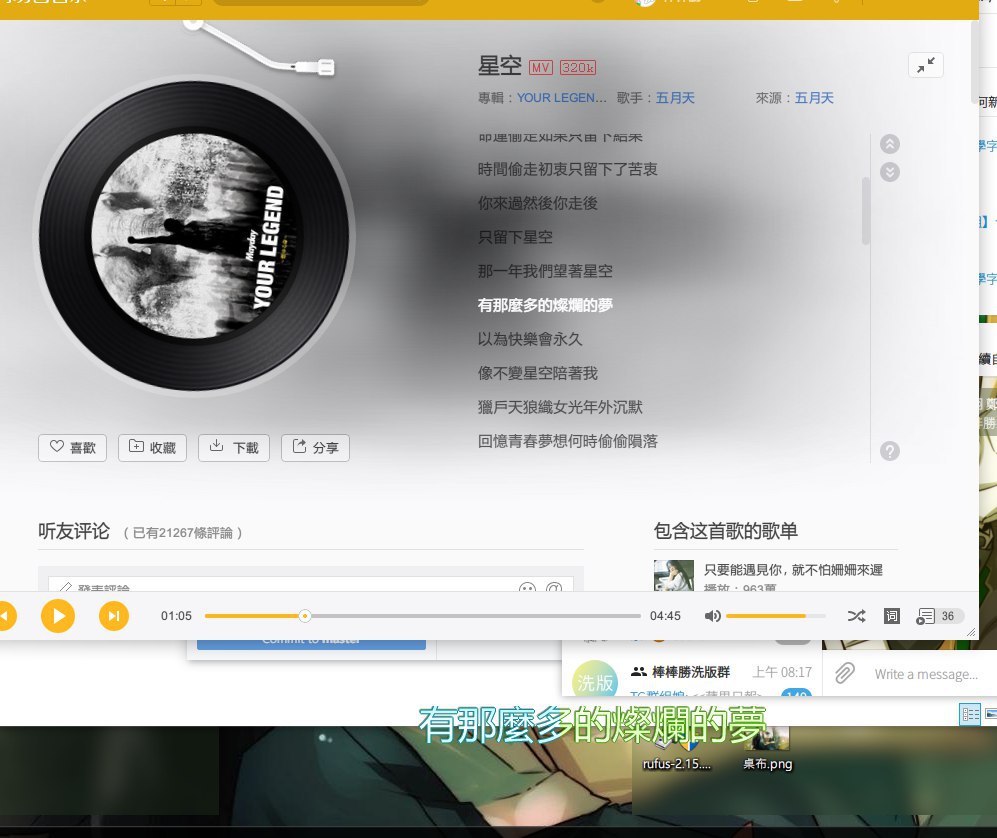Share the song using 分享 button
The width and height of the screenshot is (997, 838).
pyautogui.click(x=315, y=448)
